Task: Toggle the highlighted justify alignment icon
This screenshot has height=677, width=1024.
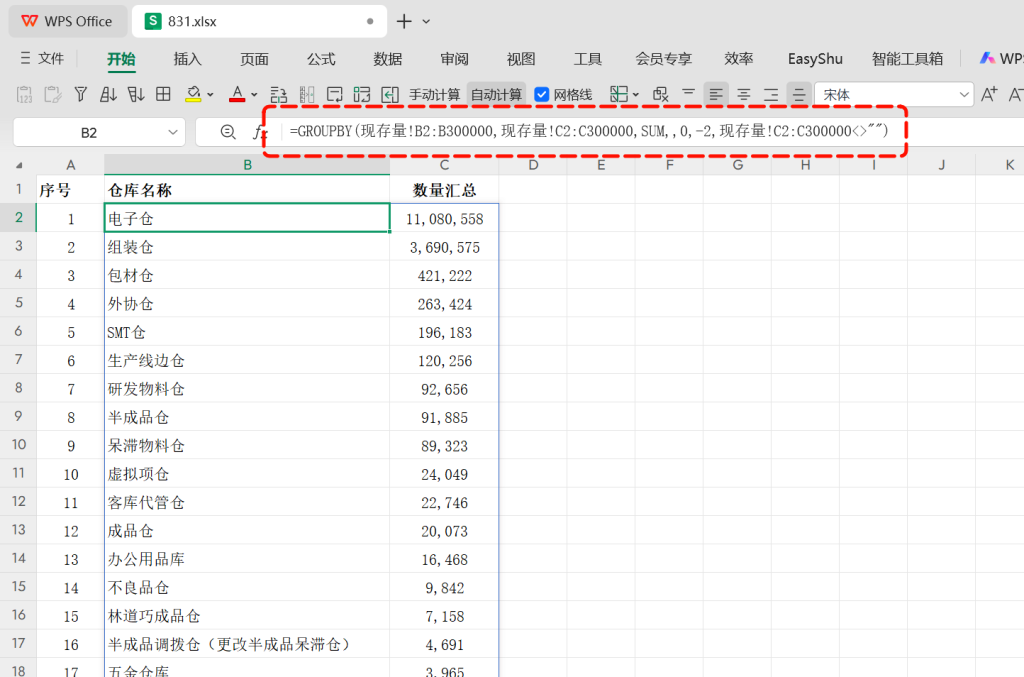Action: 799,95
